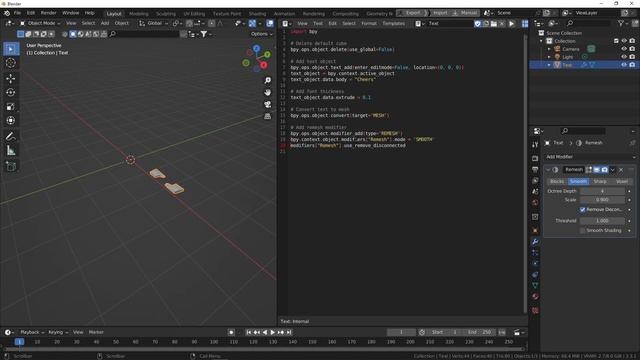Choose the Rotate tool
The image size is (640, 360).
(x=11, y=92)
